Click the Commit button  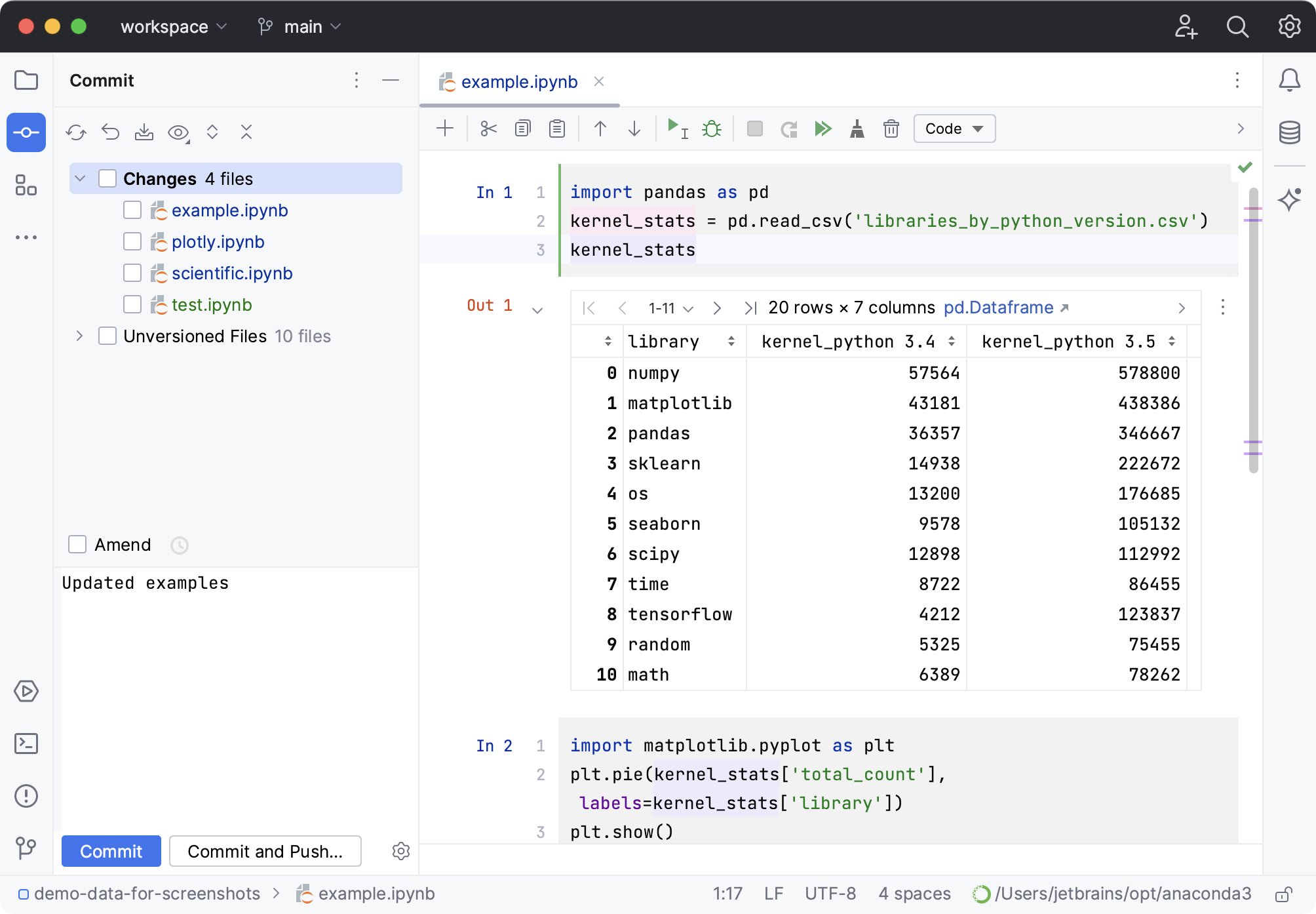coord(111,851)
